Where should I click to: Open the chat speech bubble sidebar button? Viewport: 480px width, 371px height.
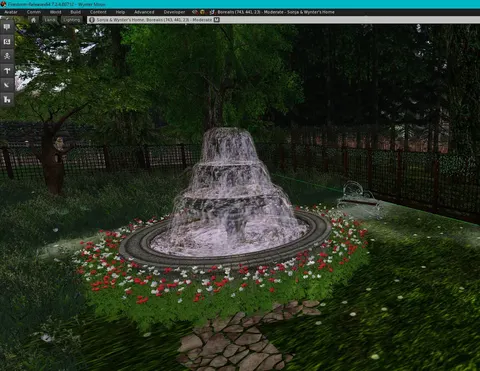7,27
